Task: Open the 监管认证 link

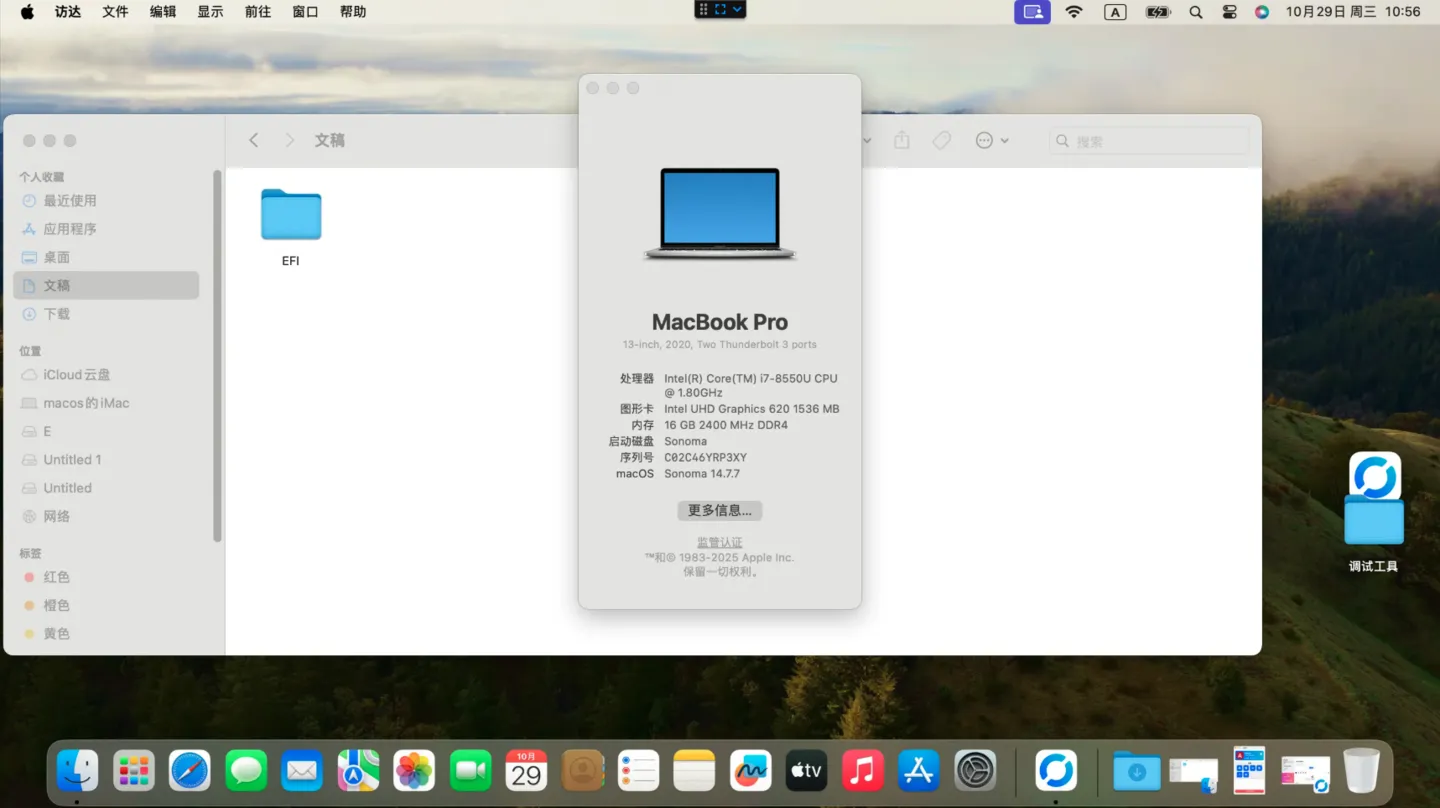Action: point(719,541)
